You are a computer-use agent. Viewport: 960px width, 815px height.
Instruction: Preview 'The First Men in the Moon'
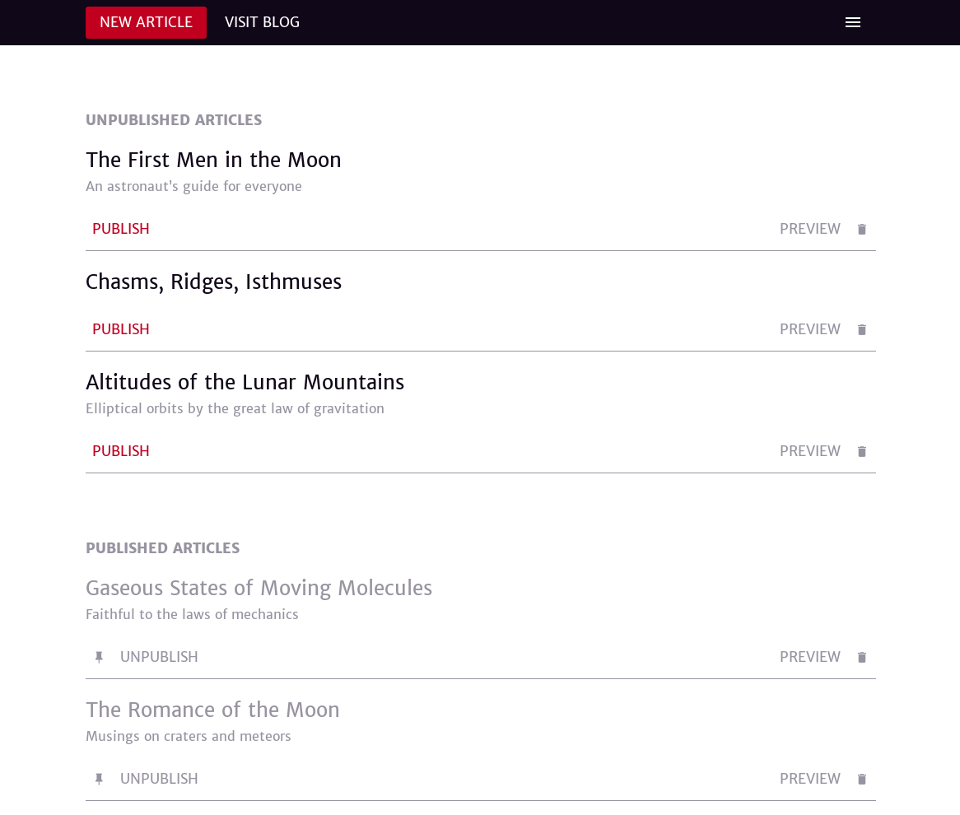(x=809, y=229)
